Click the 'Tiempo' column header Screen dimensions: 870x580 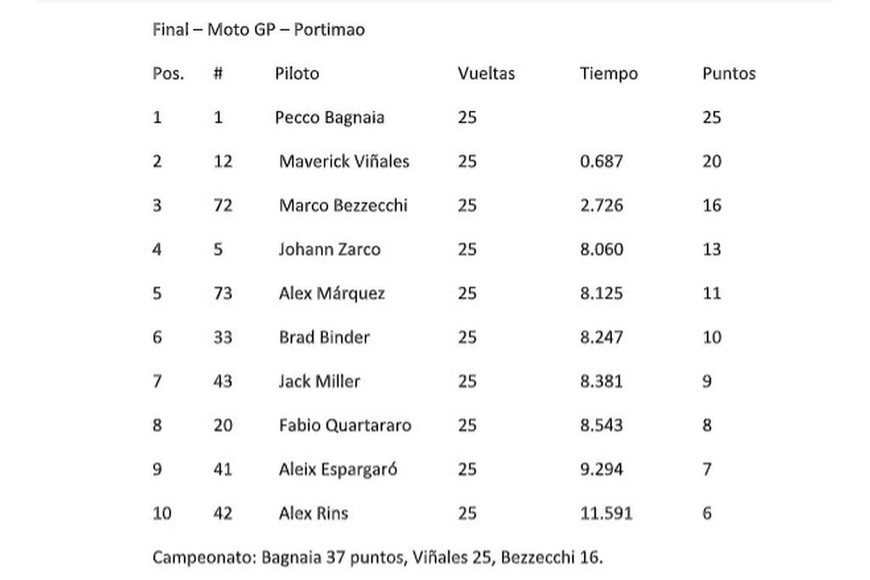click(x=608, y=73)
